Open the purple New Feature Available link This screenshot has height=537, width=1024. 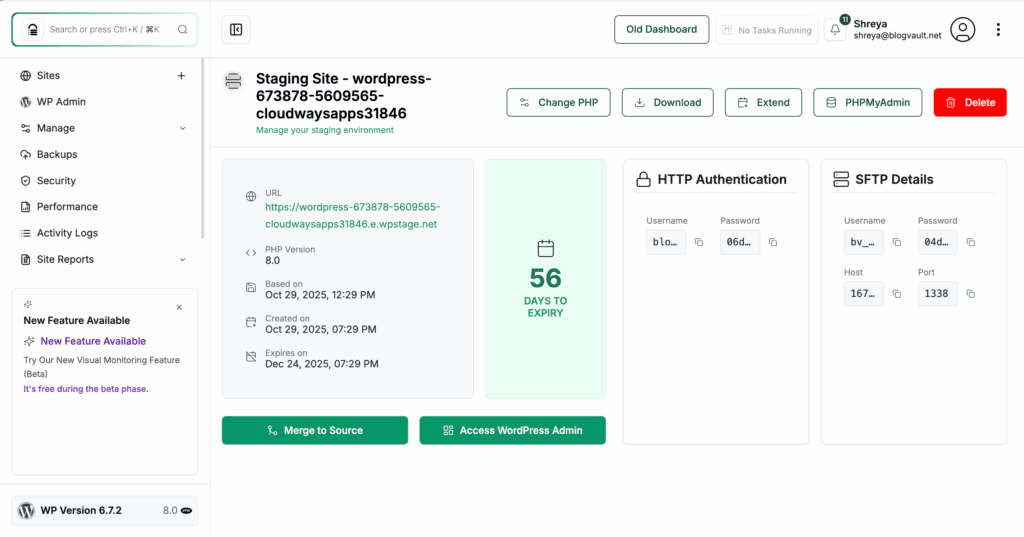point(93,341)
